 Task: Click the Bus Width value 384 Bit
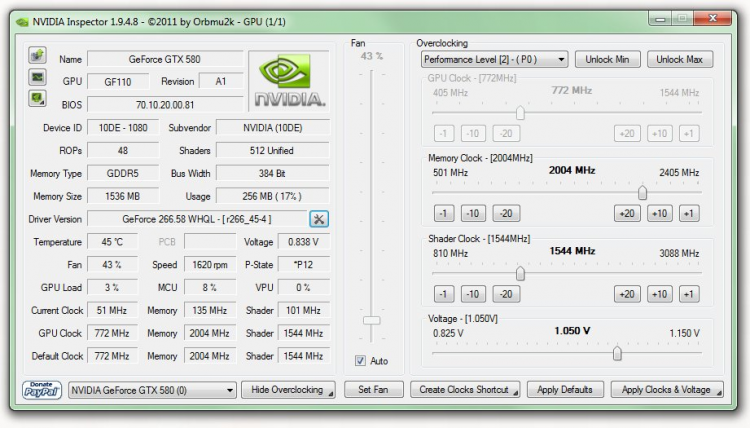point(273,173)
